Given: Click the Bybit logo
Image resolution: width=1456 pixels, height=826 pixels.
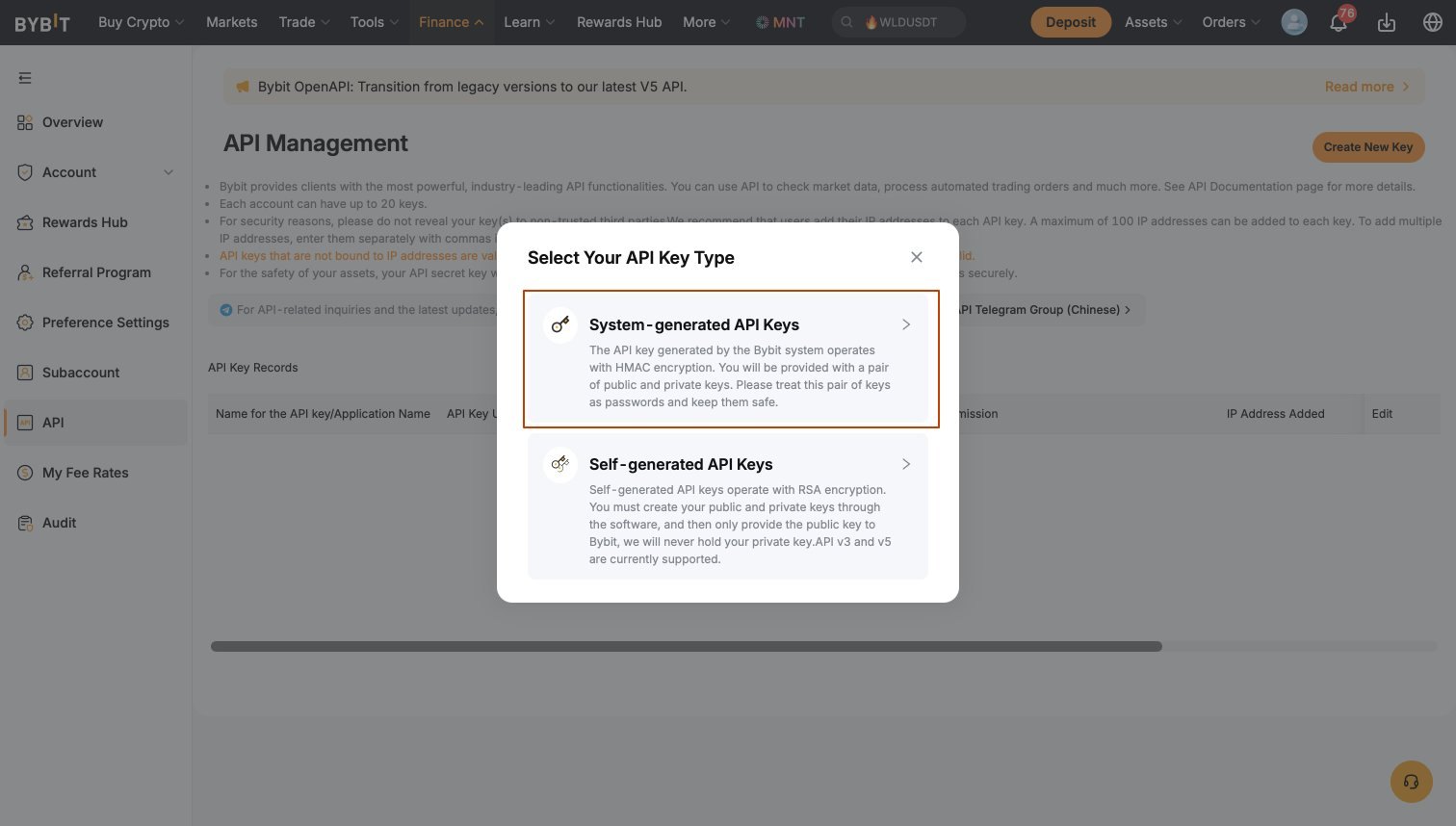Looking at the screenshot, I should click(42, 22).
